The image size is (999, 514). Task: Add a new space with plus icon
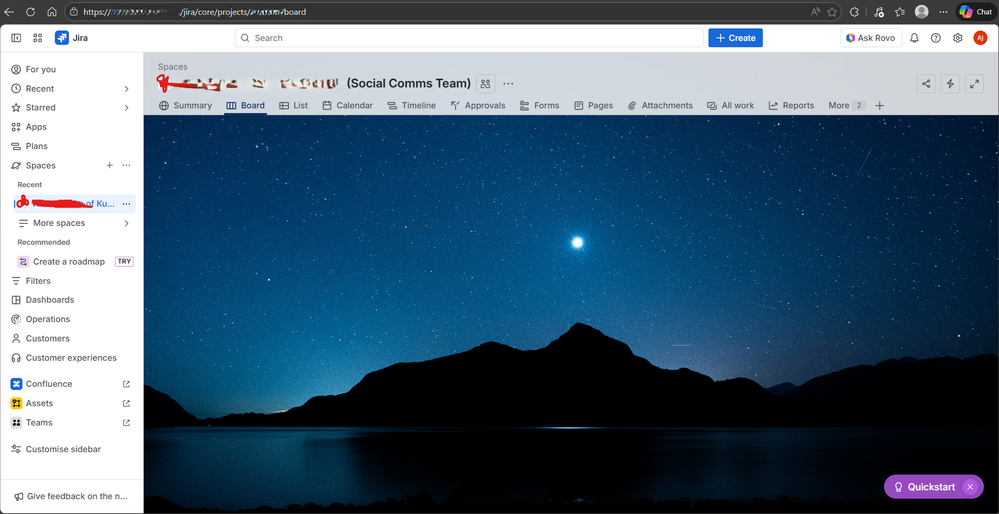pos(110,165)
